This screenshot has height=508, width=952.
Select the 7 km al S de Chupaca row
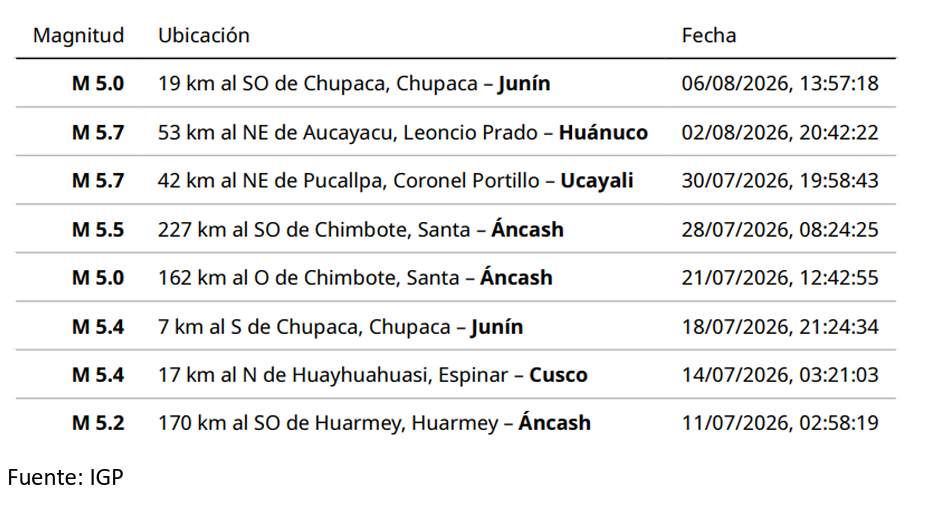click(455, 326)
